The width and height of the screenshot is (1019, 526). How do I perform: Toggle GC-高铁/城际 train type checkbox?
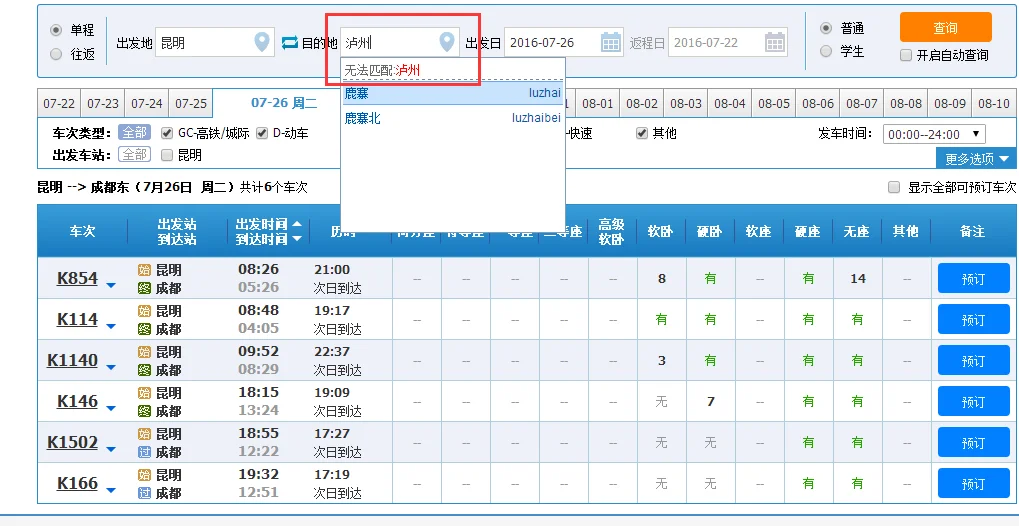[x=166, y=133]
